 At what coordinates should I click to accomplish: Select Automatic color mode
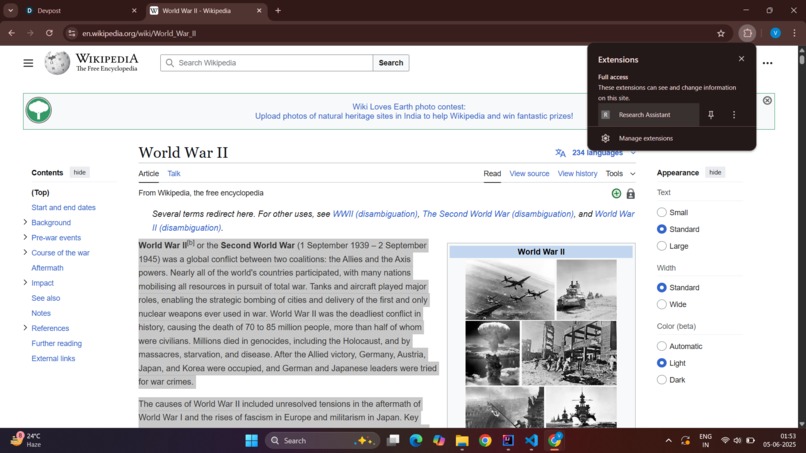click(662, 346)
